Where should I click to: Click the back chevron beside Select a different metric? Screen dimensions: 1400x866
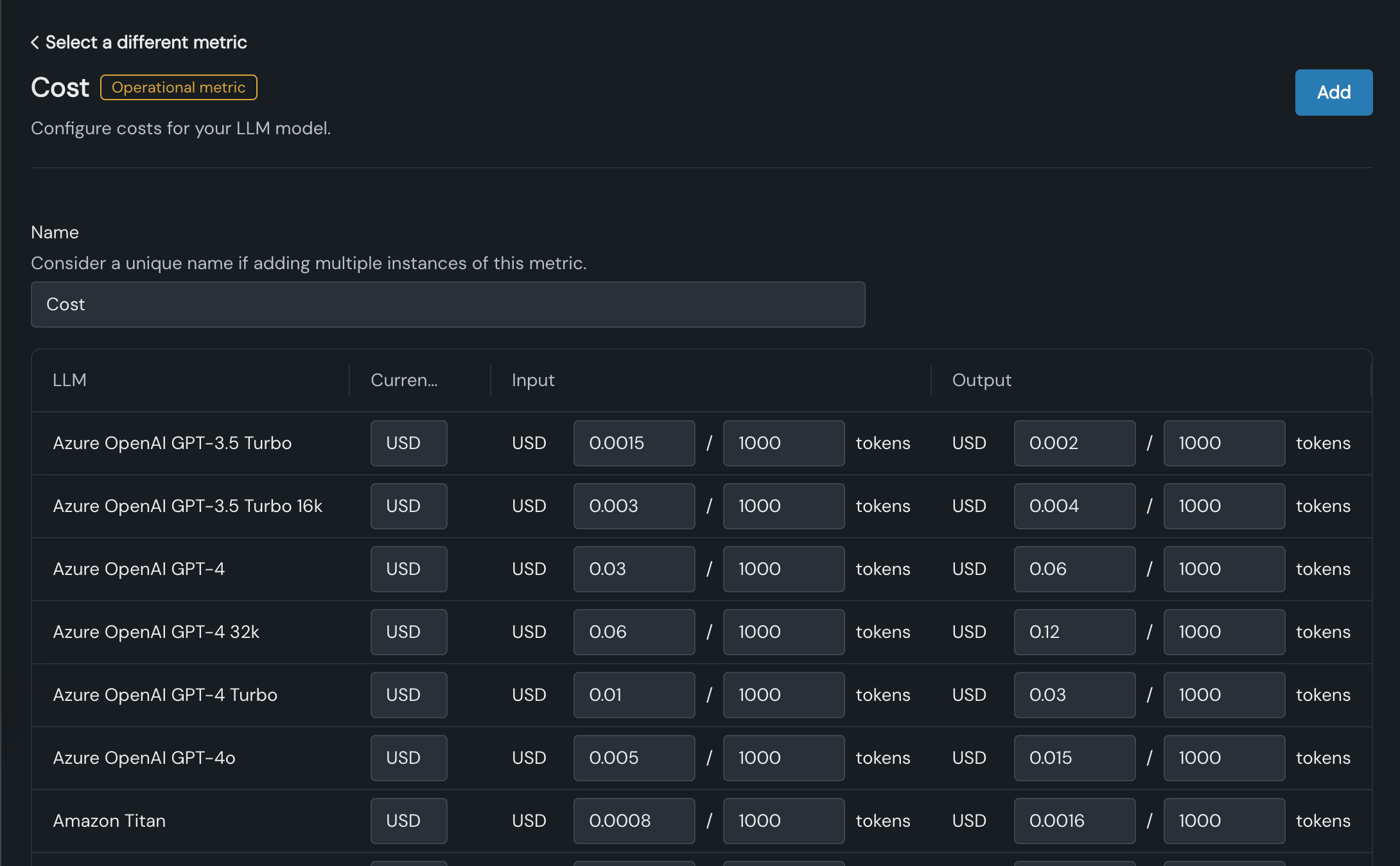tap(35, 42)
